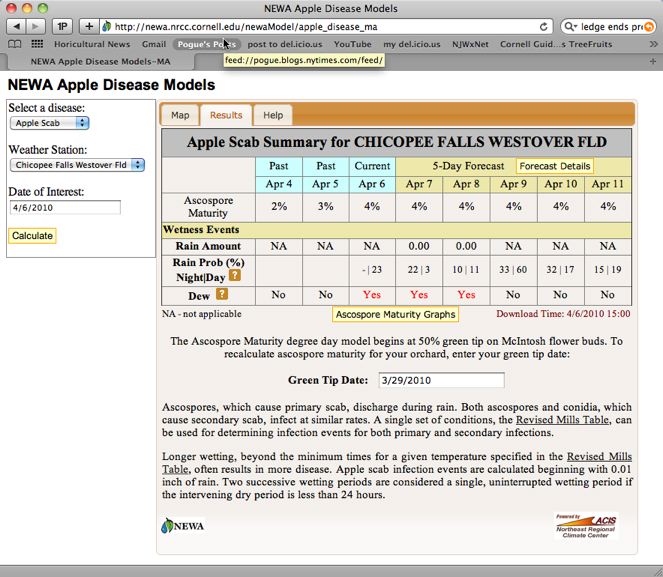Click the Apr 7 forecast column header
This screenshot has width=663, height=577.
point(419,184)
